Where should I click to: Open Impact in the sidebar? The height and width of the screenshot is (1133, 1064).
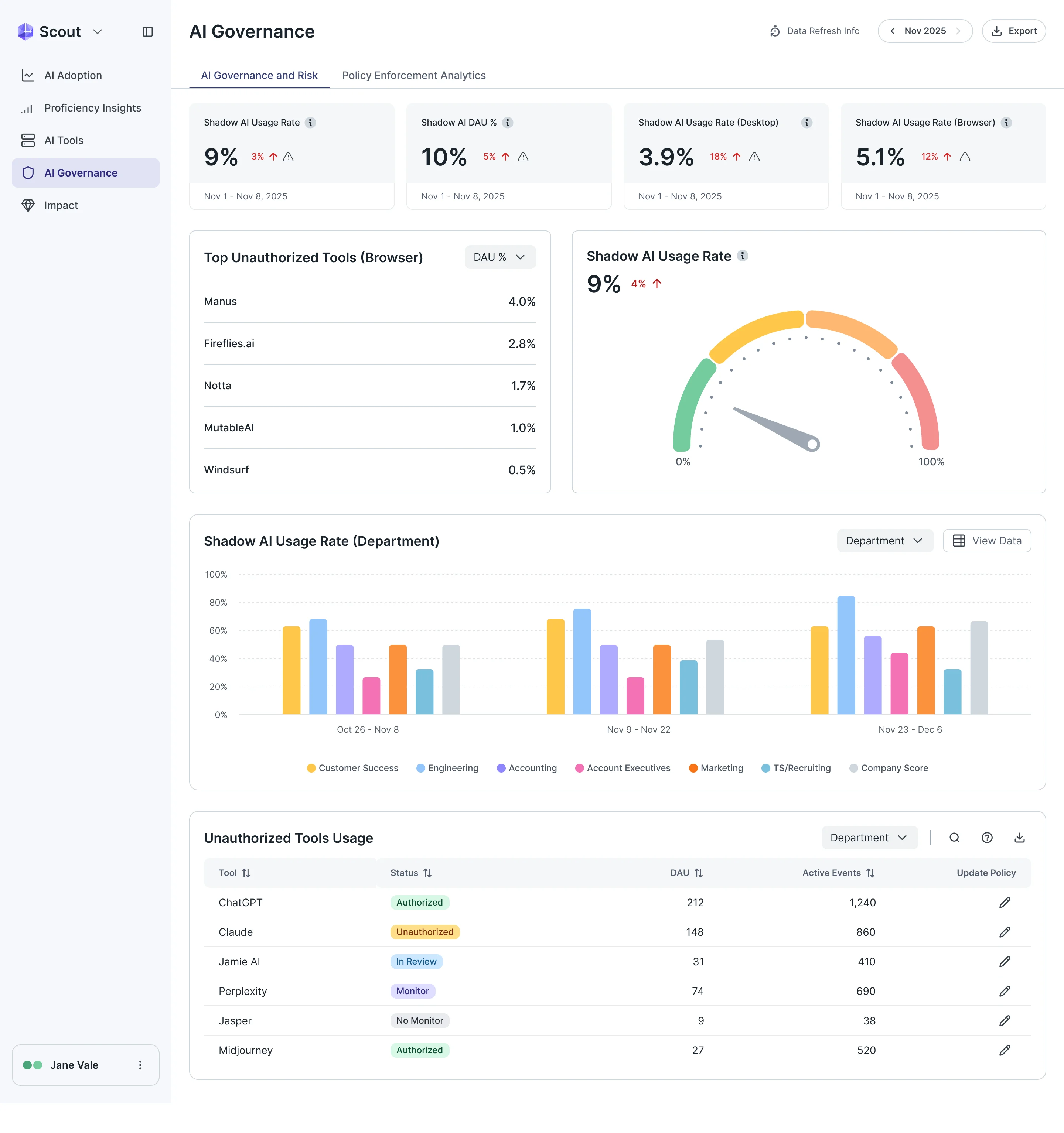(86, 205)
